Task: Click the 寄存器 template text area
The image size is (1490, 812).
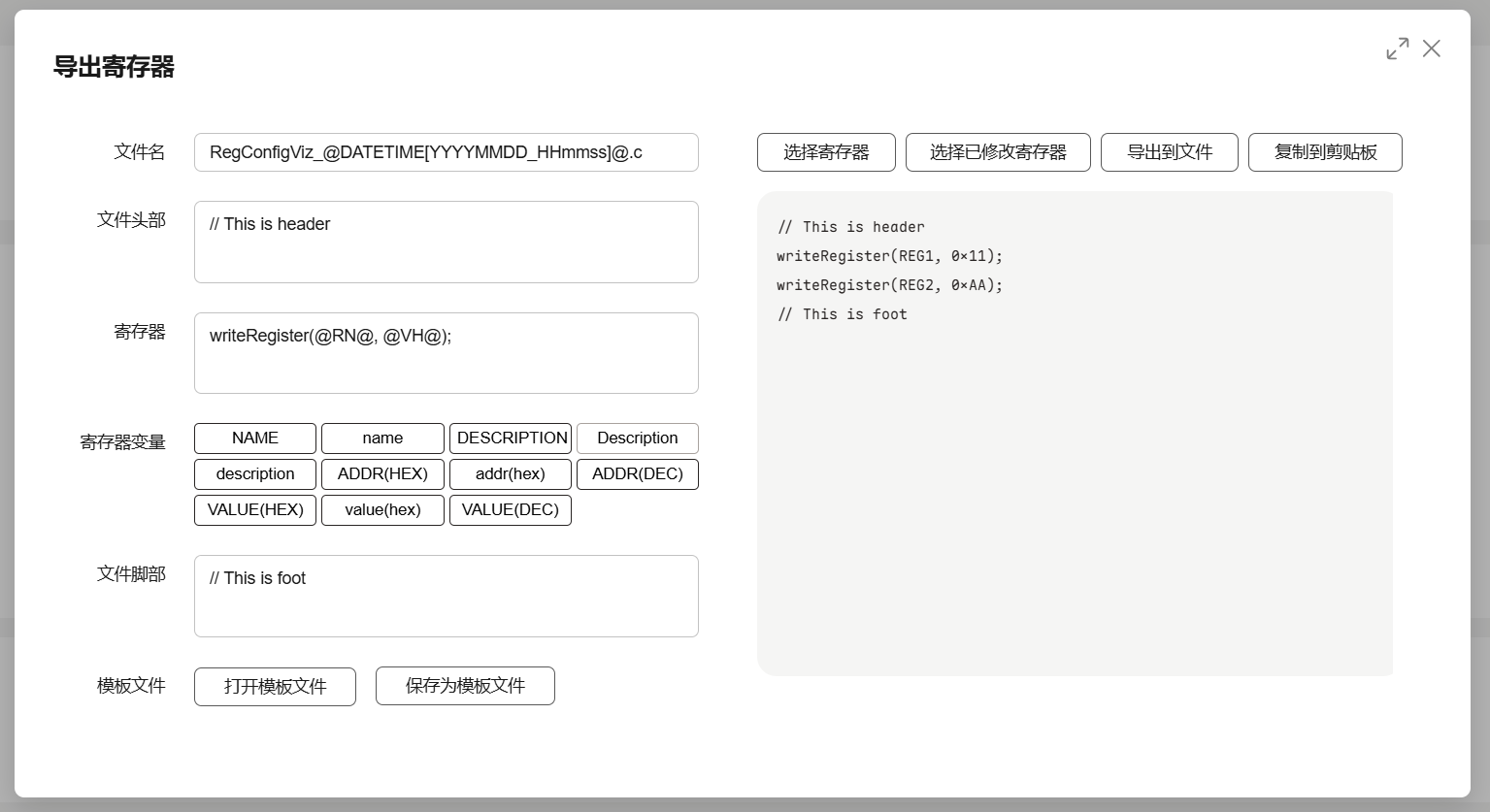Action: click(x=446, y=353)
